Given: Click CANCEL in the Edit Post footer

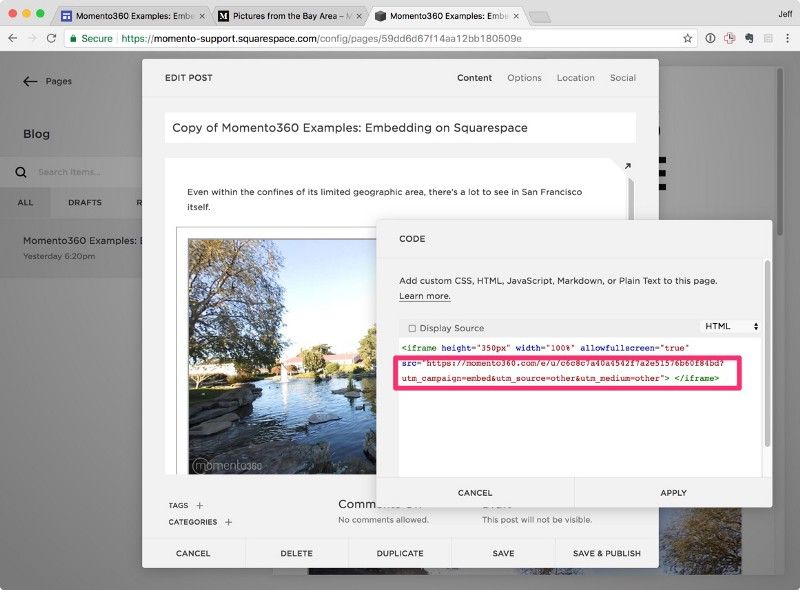Looking at the screenshot, I should pos(193,553).
